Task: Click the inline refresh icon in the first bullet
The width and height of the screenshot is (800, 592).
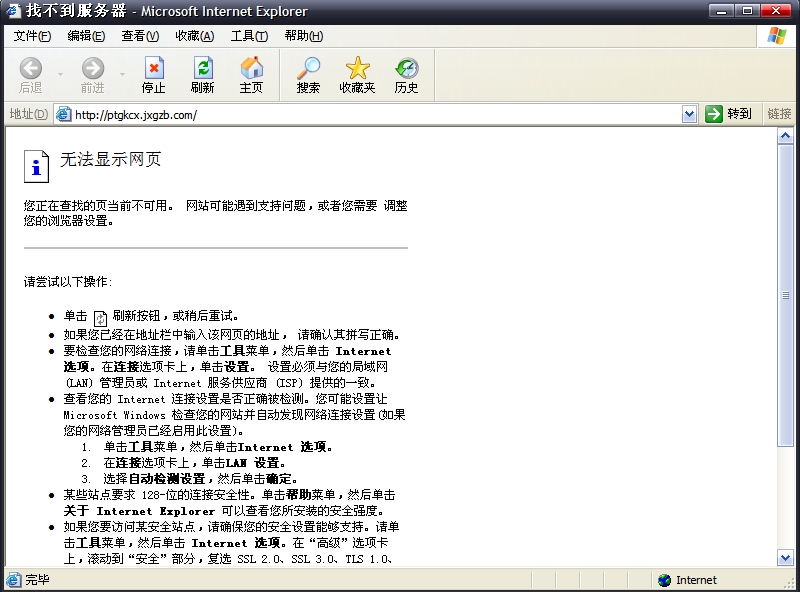Action: (x=100, y=318)
